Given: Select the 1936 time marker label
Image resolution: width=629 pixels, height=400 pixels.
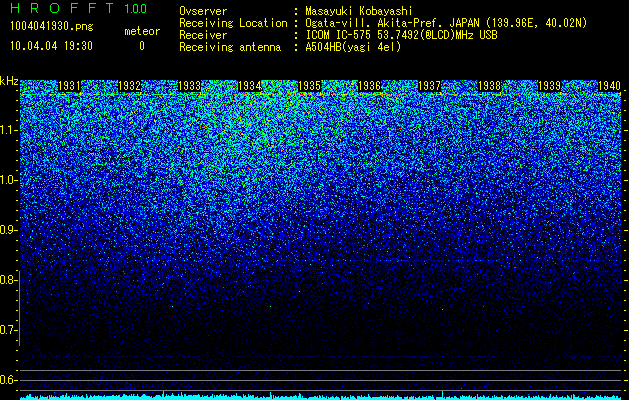Looking at the screenshot, I should [x=369, y=86].
